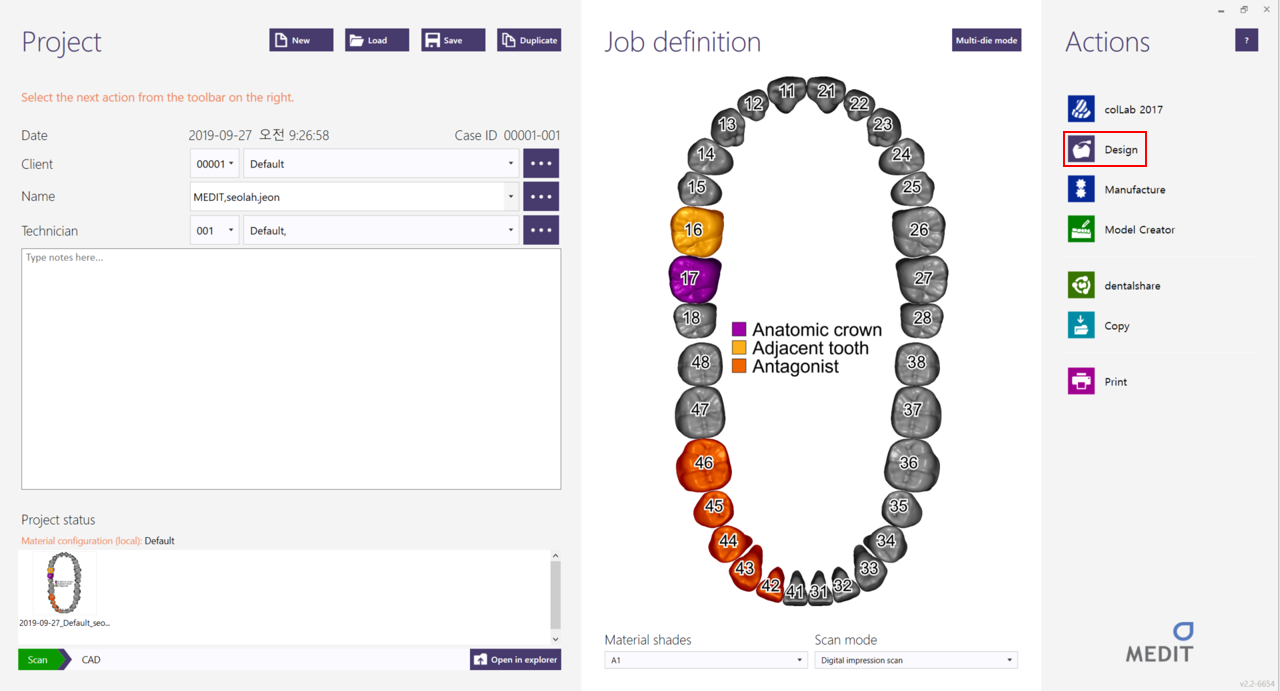Screen dimensions: 1280x691
Task: Click the Anatomic crown purple swatch
Action: click(739, 329)
